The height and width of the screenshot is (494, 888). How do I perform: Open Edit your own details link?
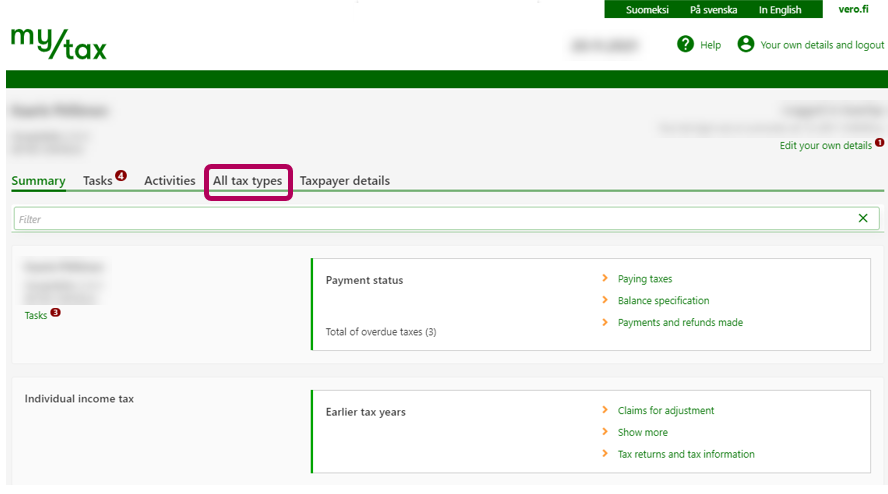pyautogui.click(x=825, y=146)
